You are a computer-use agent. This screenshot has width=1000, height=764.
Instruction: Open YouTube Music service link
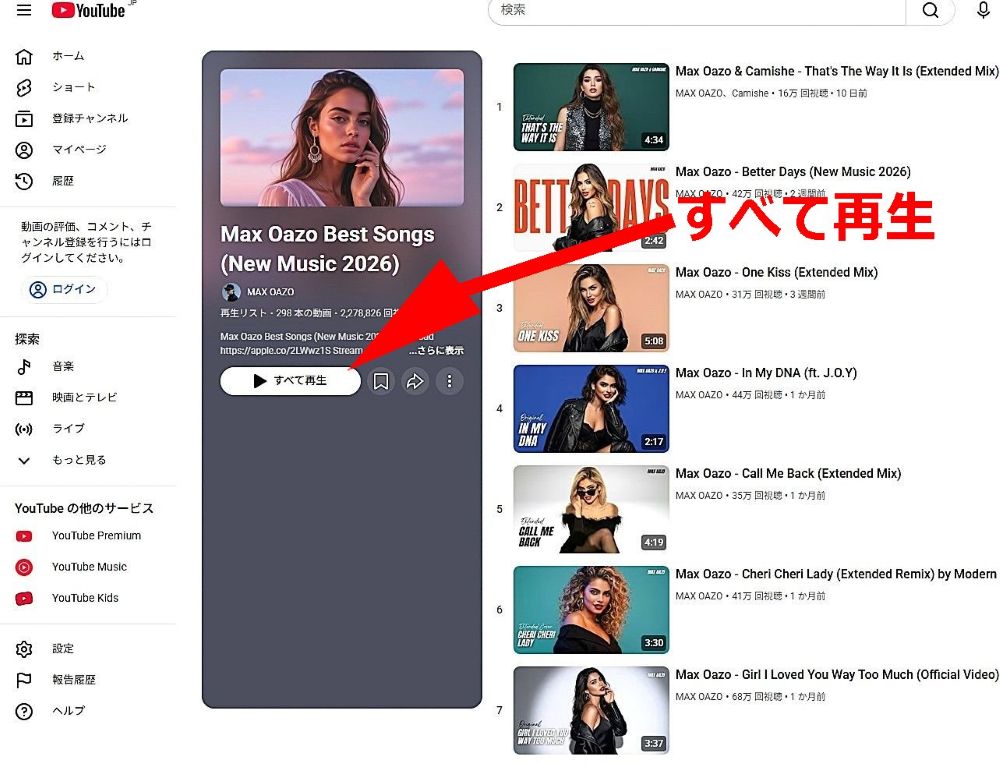point(89,567)
